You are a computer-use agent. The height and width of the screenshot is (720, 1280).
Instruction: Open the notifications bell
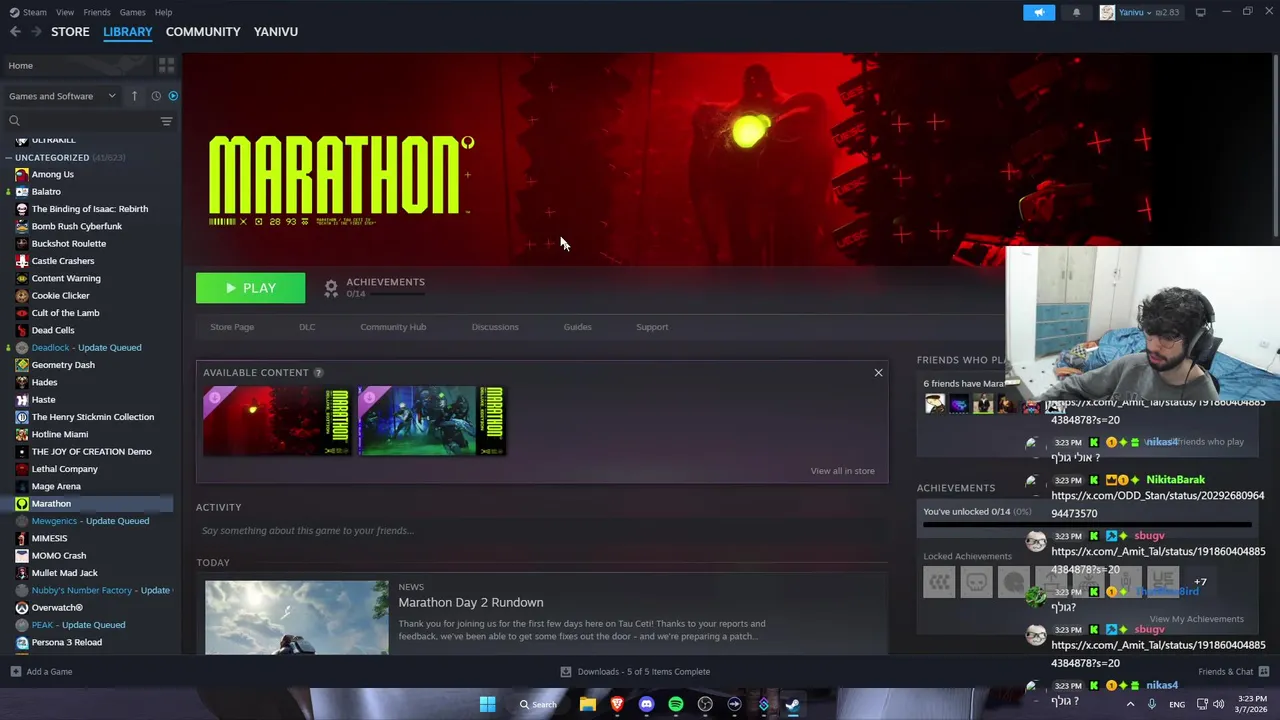1076,12
